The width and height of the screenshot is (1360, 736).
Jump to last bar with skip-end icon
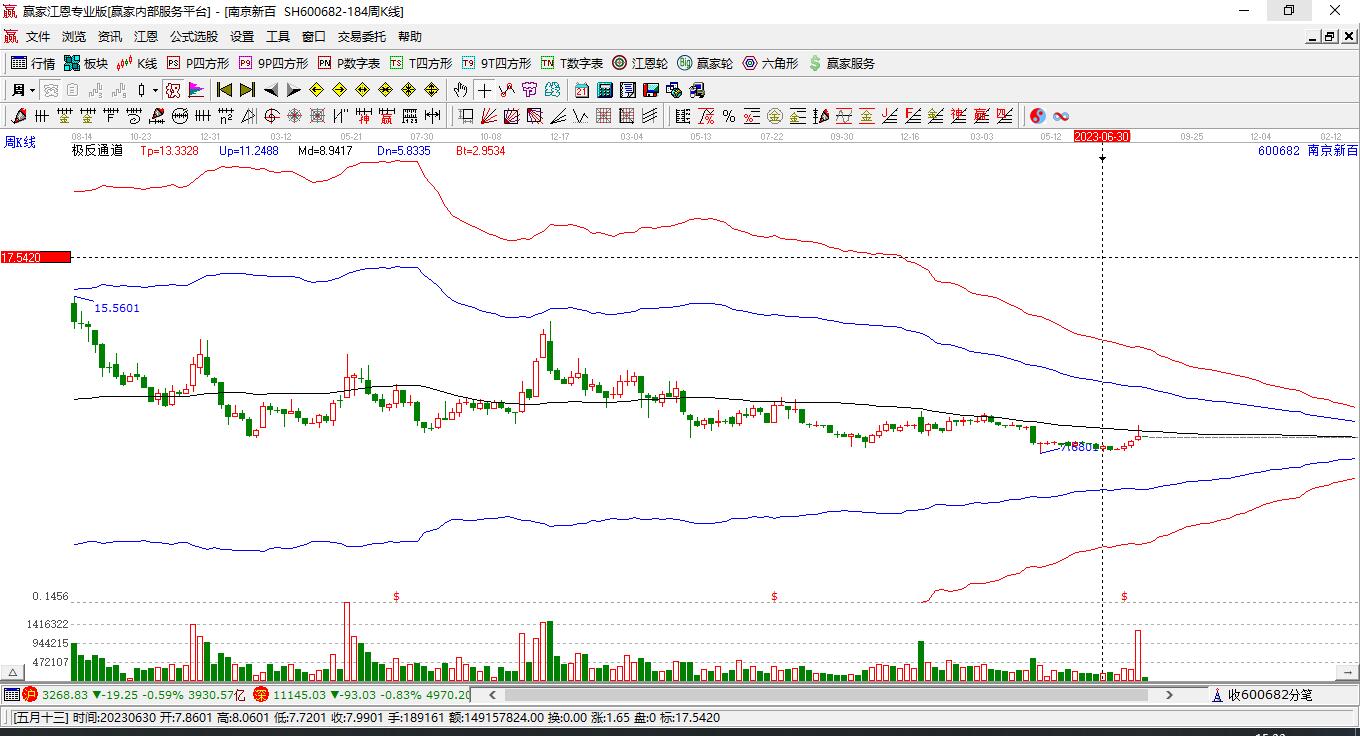pos(247,90)
